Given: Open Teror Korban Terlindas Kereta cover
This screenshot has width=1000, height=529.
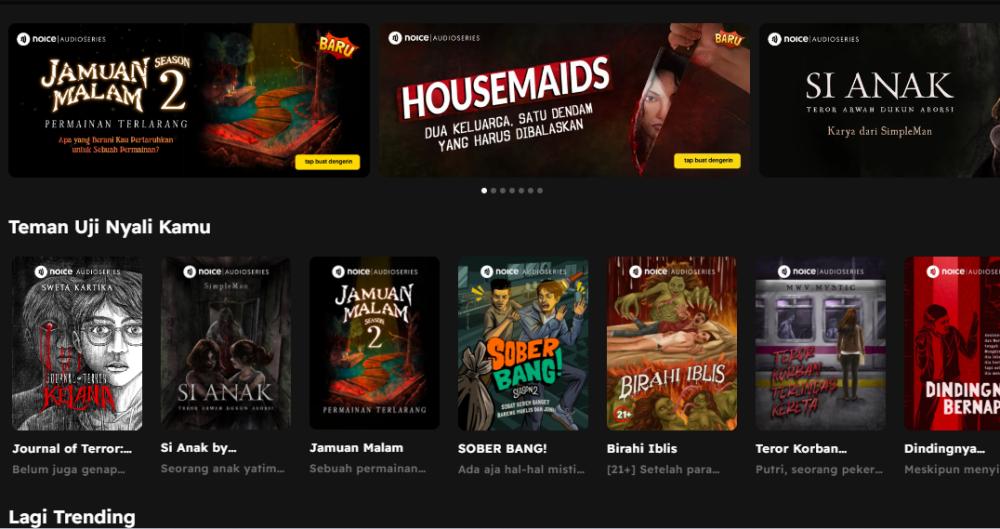Looking at the screenshot, I should (x=820, y=343).
